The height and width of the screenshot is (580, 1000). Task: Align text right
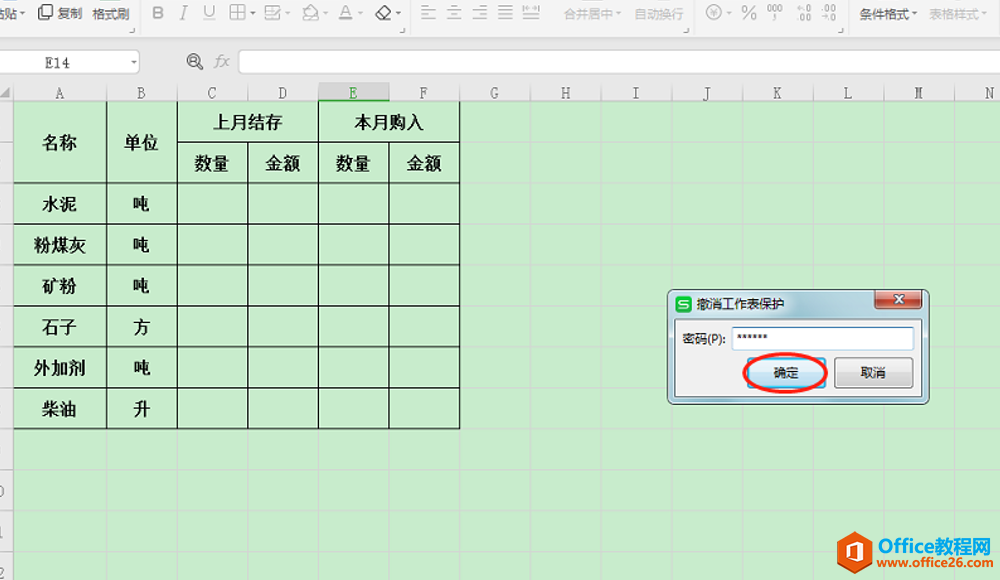pyautogui.click(x=480, y=12)
